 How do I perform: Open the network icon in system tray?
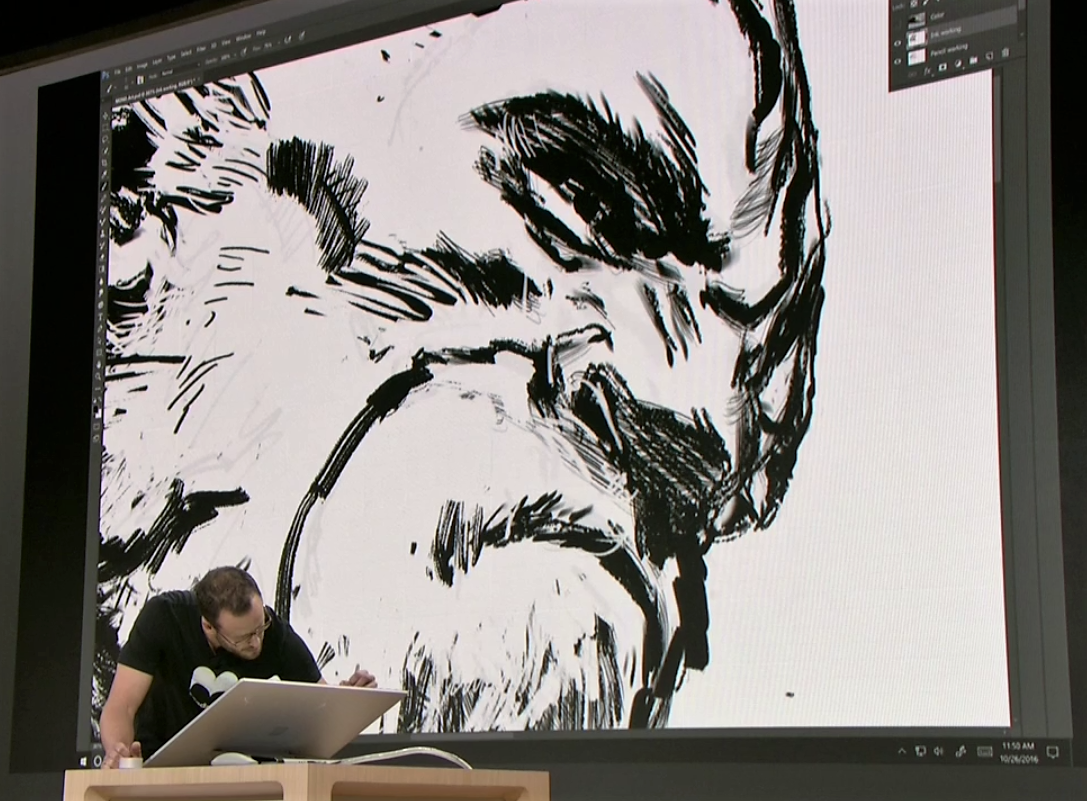coord(921,750)
